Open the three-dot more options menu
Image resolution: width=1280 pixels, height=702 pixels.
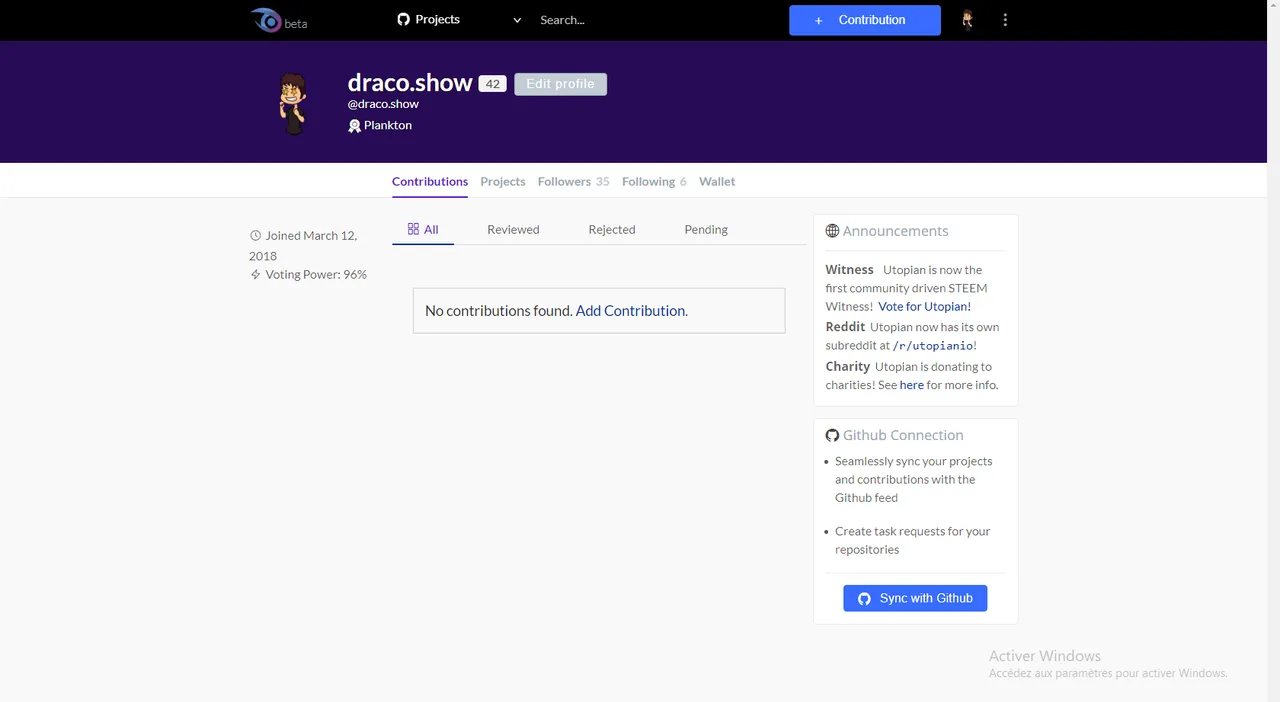(x=1005, y=20)
